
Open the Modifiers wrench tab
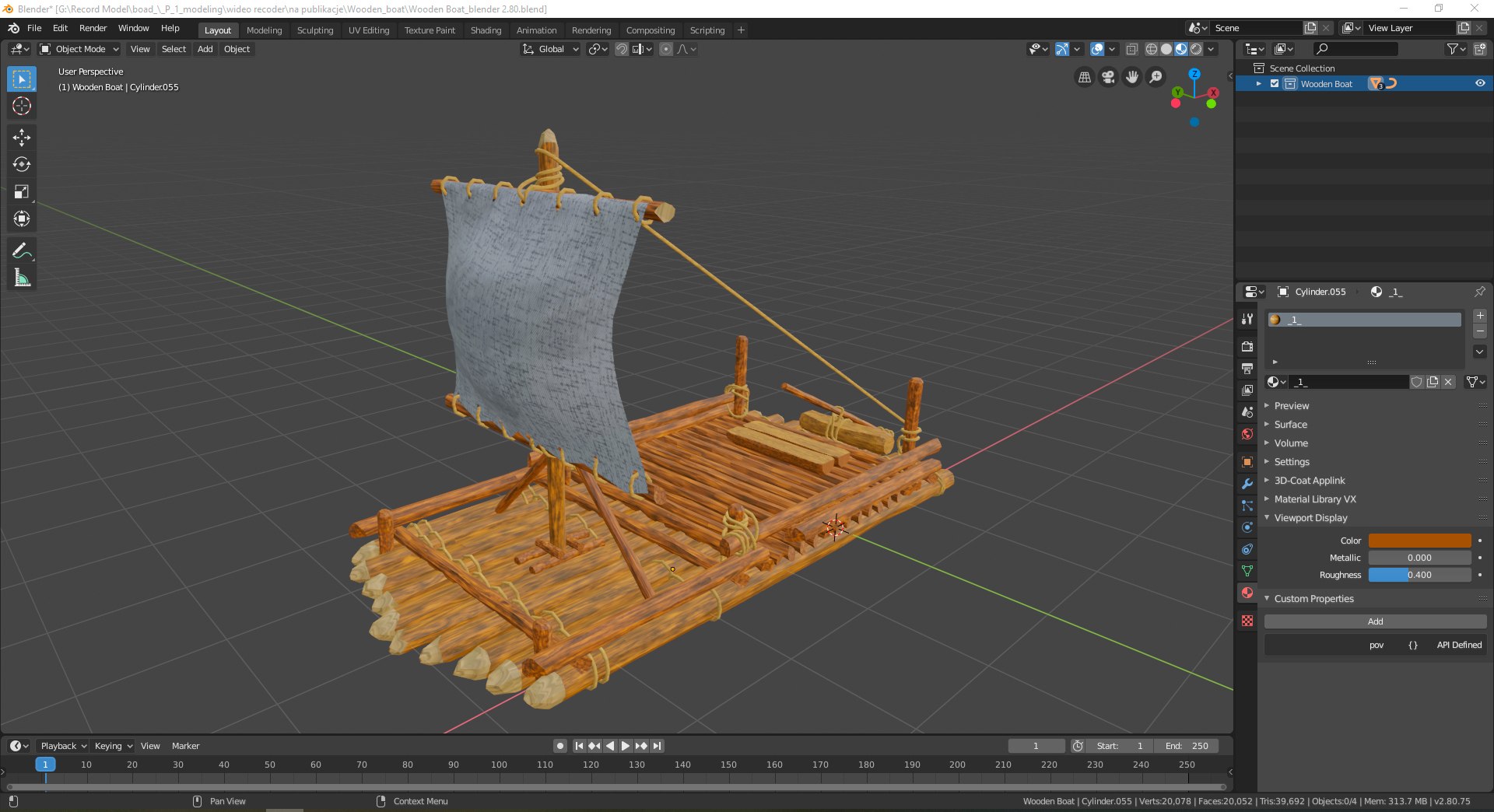pyautogui.click(x=1247, y=484)
